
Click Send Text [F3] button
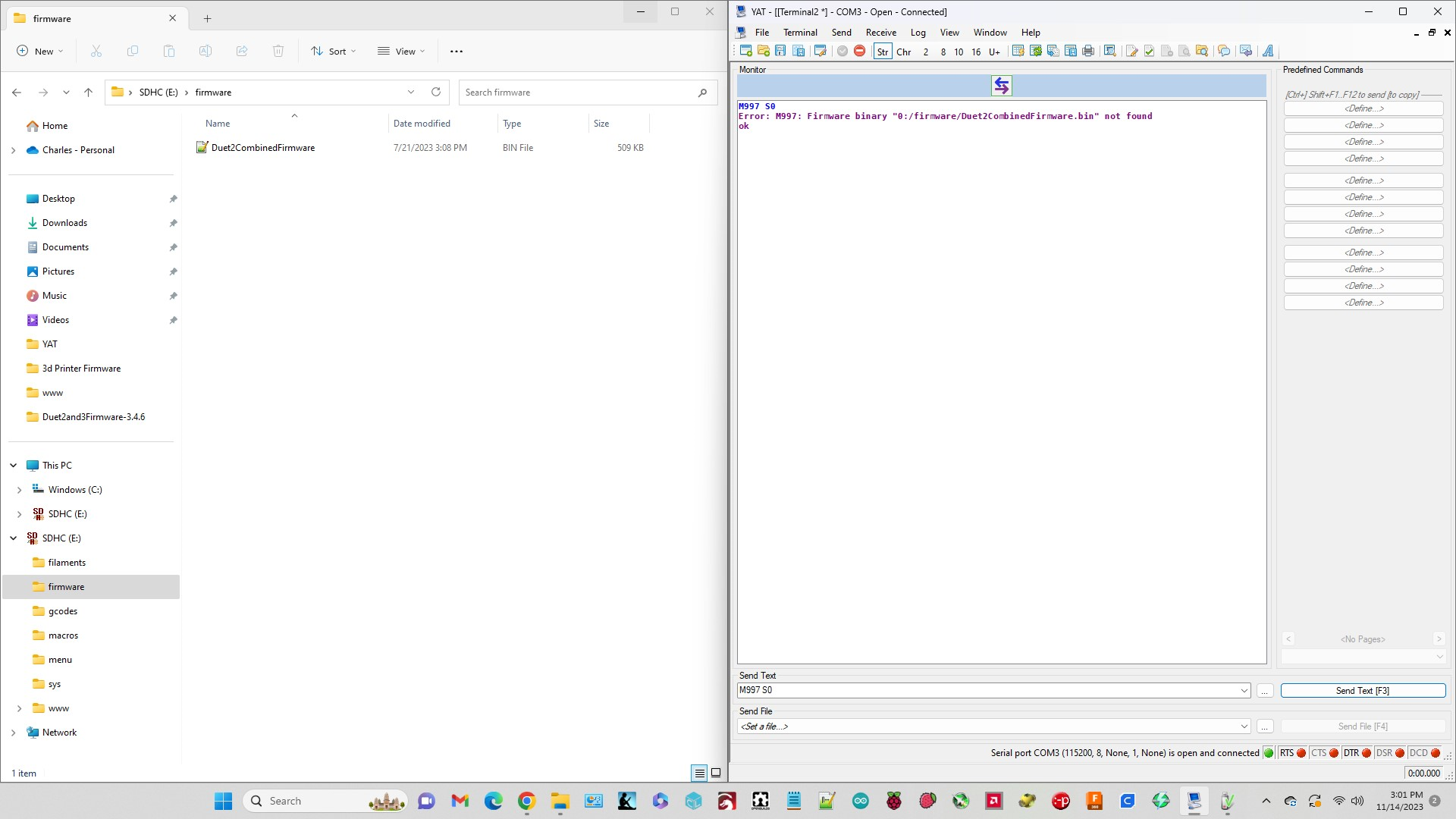1363,691
